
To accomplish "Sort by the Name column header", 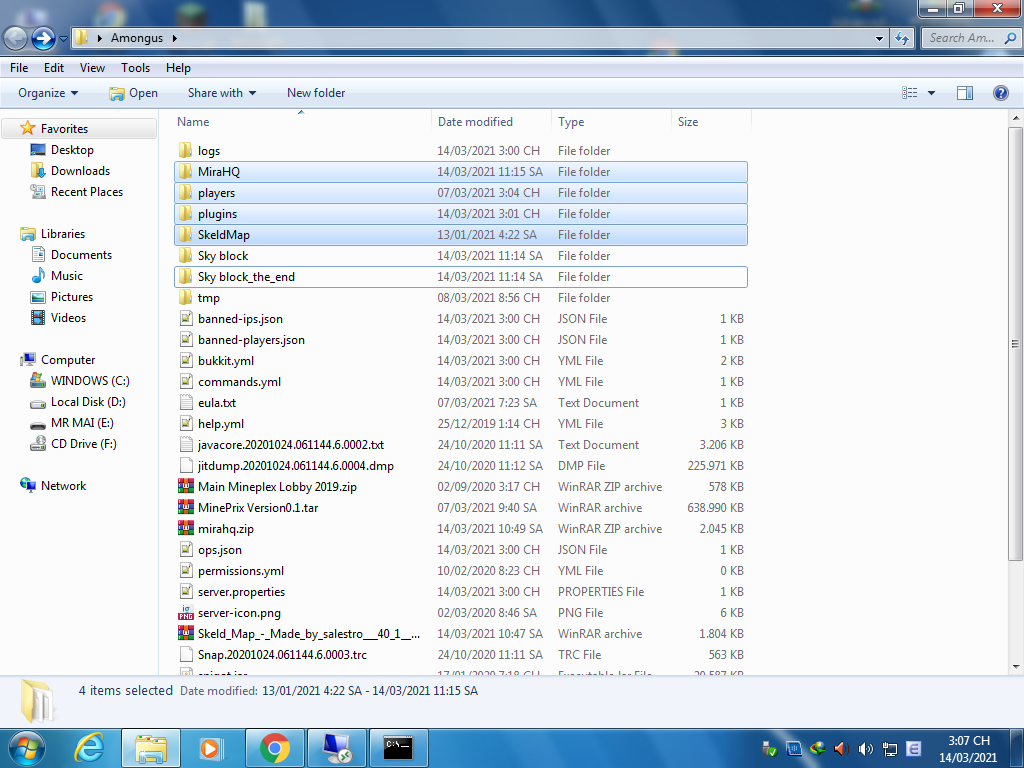I will [302, 122].
